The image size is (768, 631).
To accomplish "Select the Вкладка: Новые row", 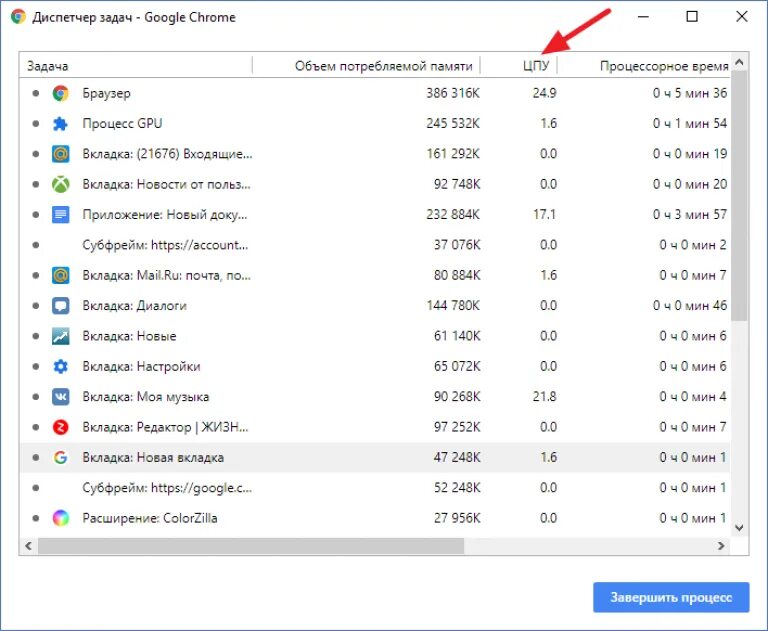I will tap(375, 336).
